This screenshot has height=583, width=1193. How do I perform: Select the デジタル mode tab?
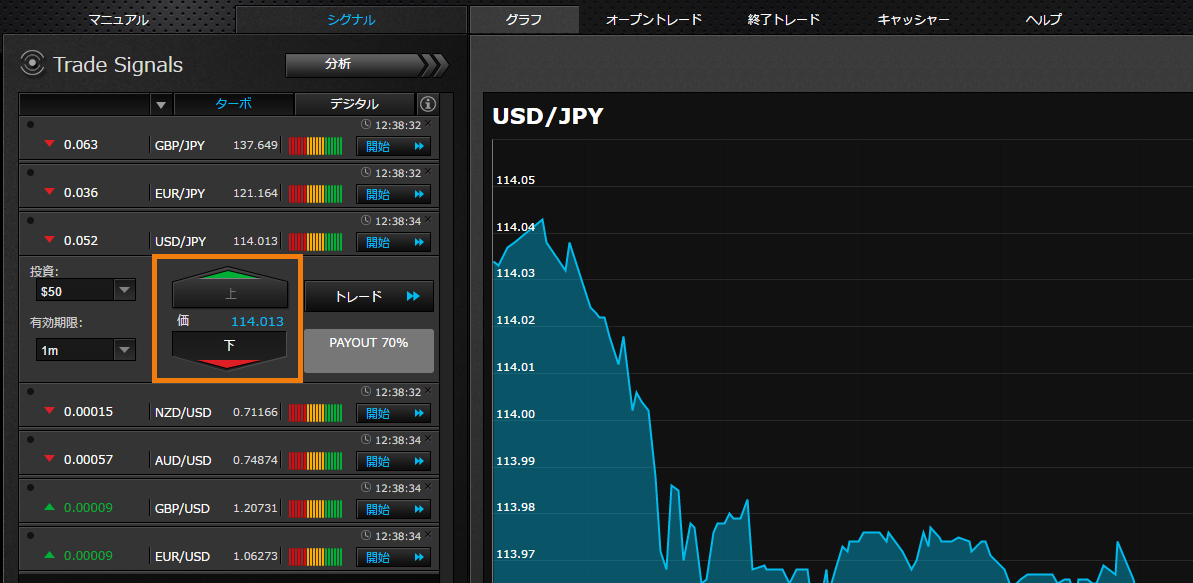point(355,104)
